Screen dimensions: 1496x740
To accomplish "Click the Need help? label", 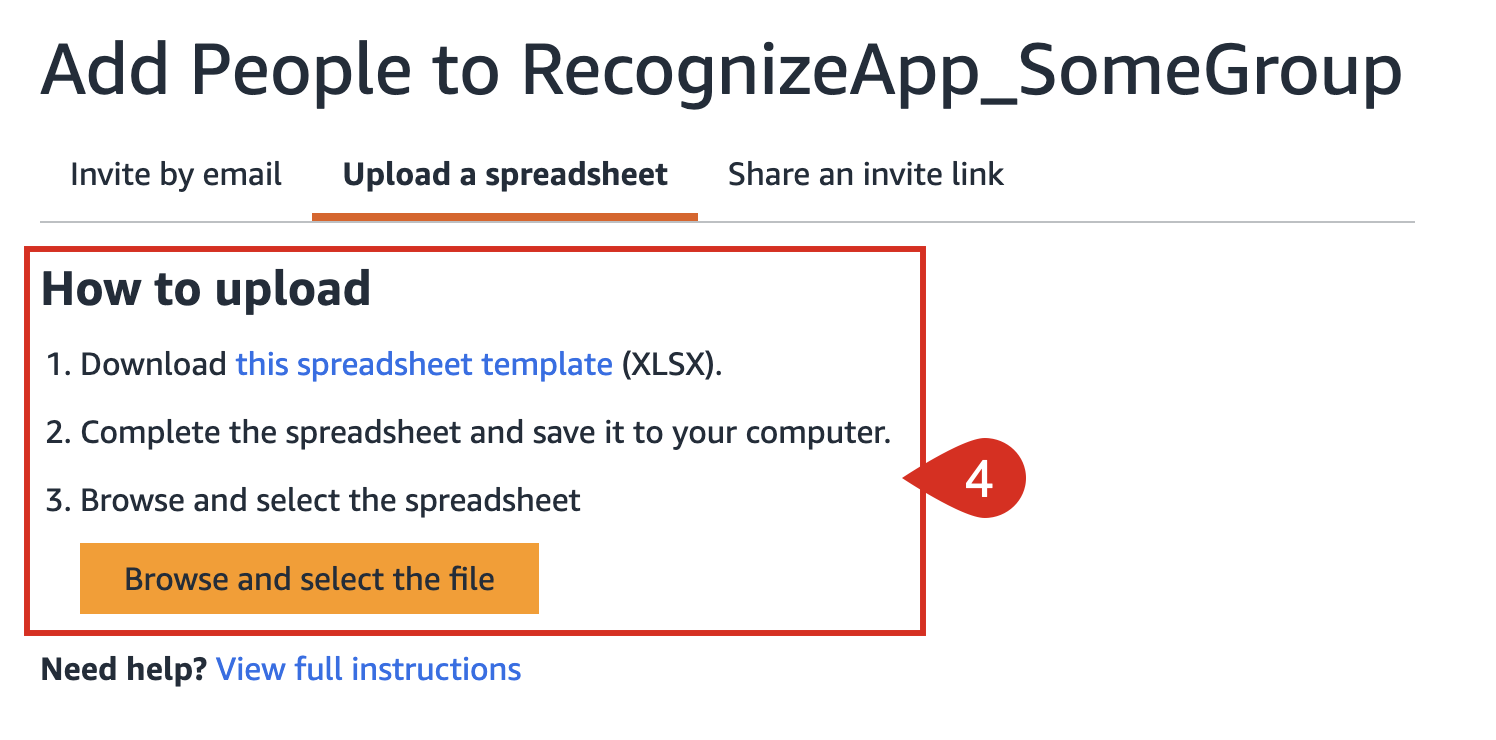I will (124, 669).
